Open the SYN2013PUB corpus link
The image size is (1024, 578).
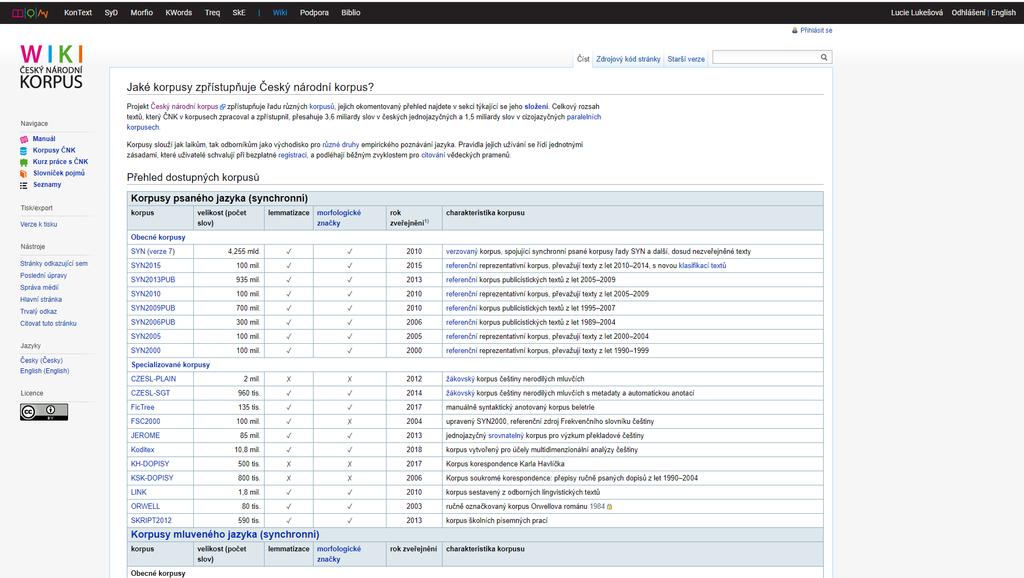153,280
